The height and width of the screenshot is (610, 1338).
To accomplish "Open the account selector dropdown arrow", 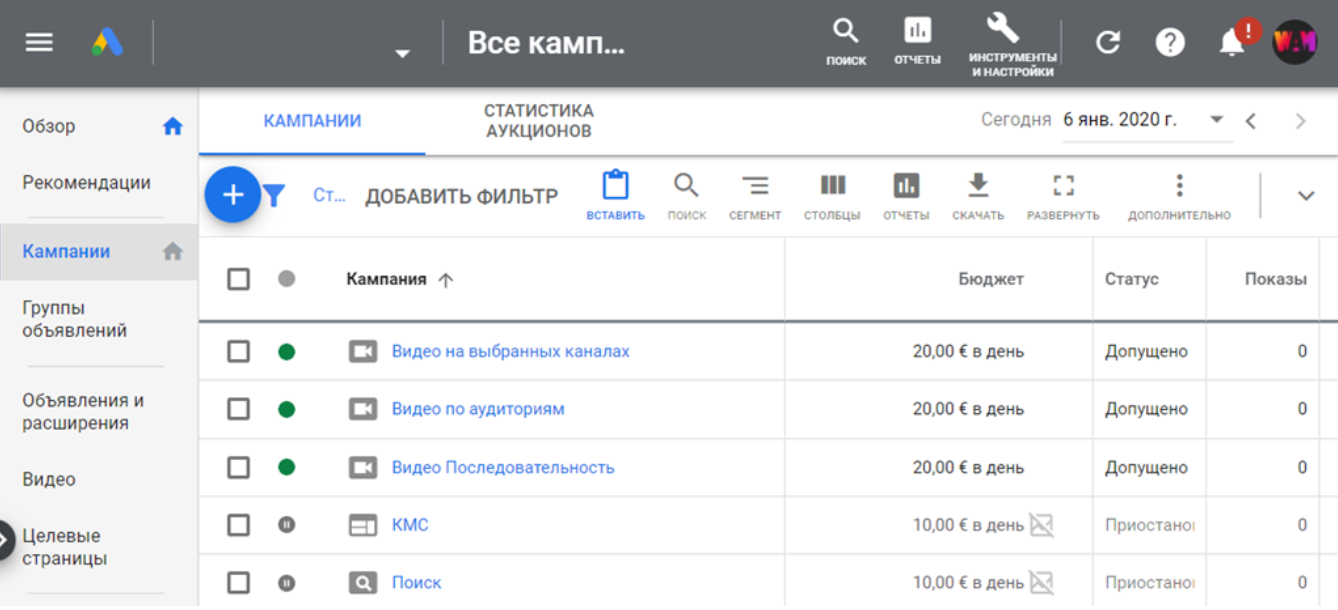I will tap(402, 54).
